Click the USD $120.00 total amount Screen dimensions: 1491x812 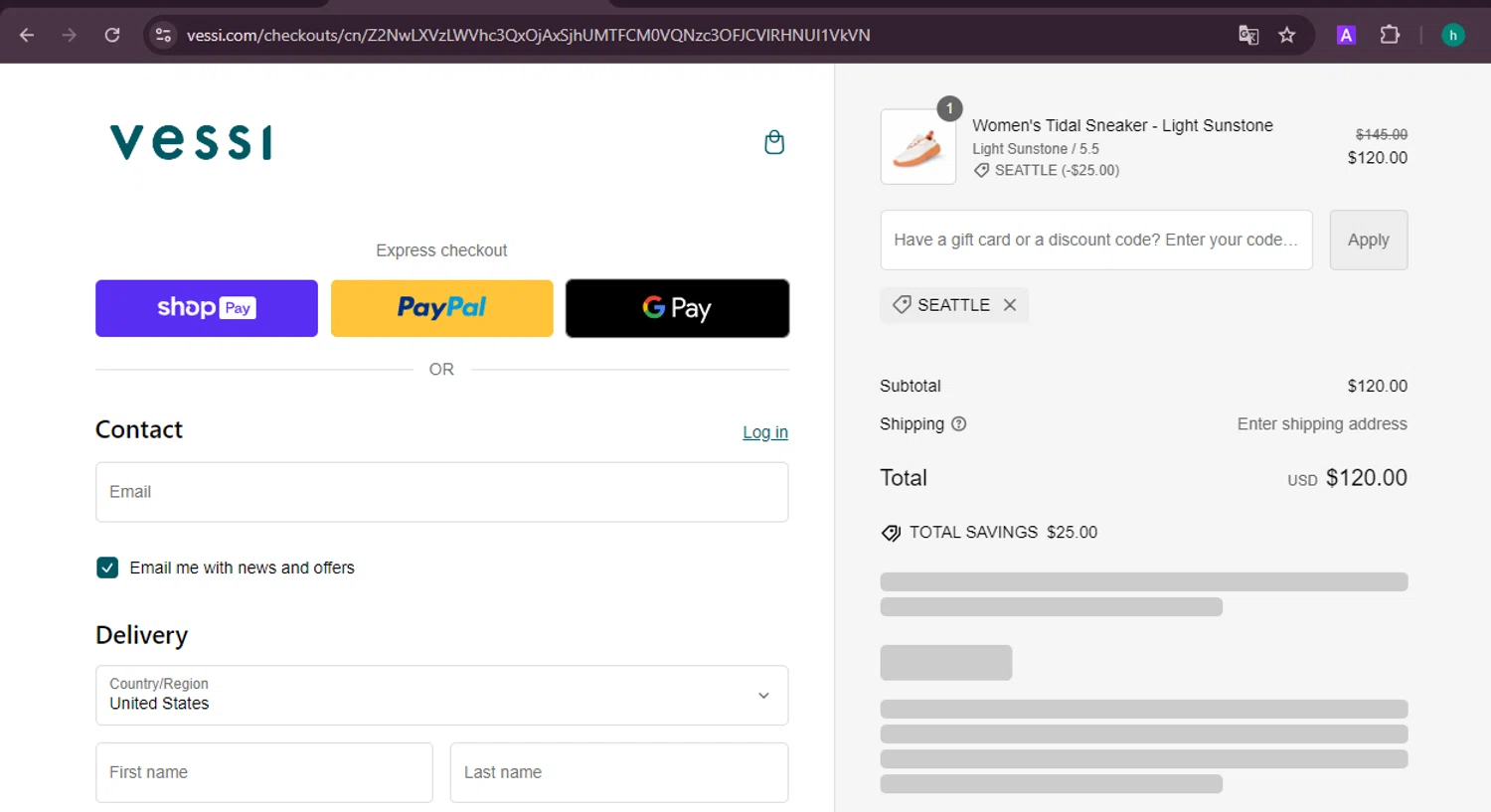[x=1348, y=478]
